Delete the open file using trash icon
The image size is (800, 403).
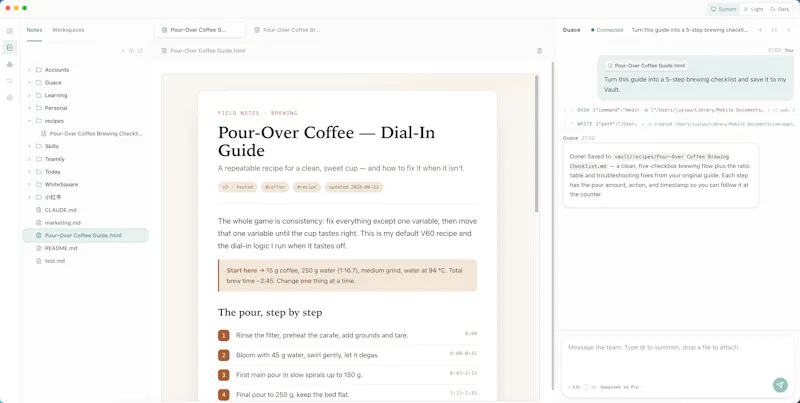pyautogui.click(x=539, y=51)
